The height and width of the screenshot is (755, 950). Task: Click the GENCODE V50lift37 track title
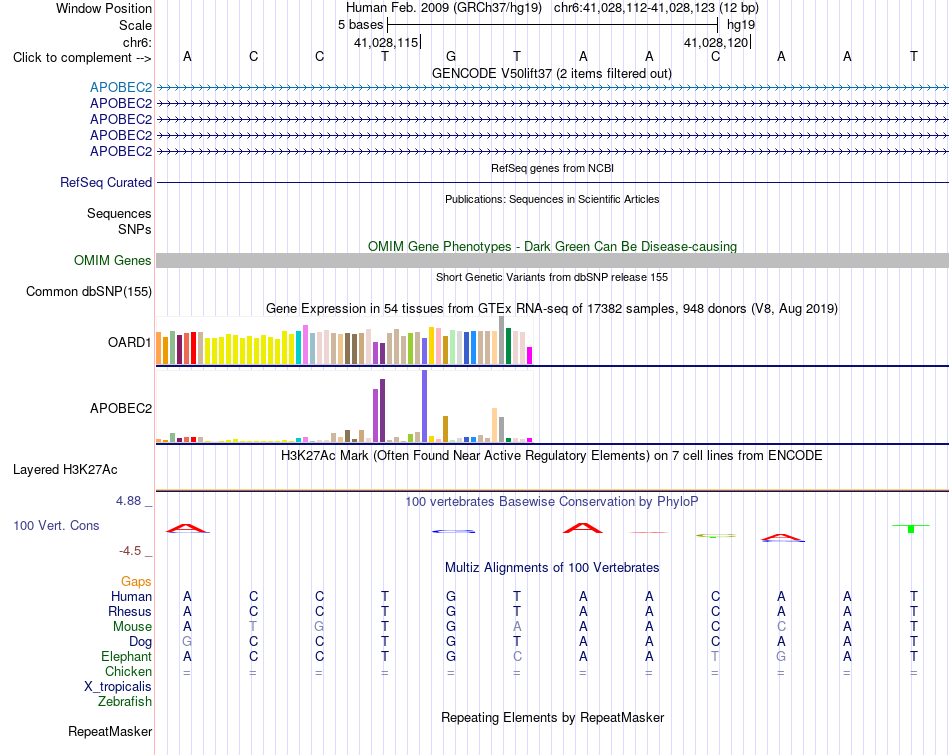551,73
